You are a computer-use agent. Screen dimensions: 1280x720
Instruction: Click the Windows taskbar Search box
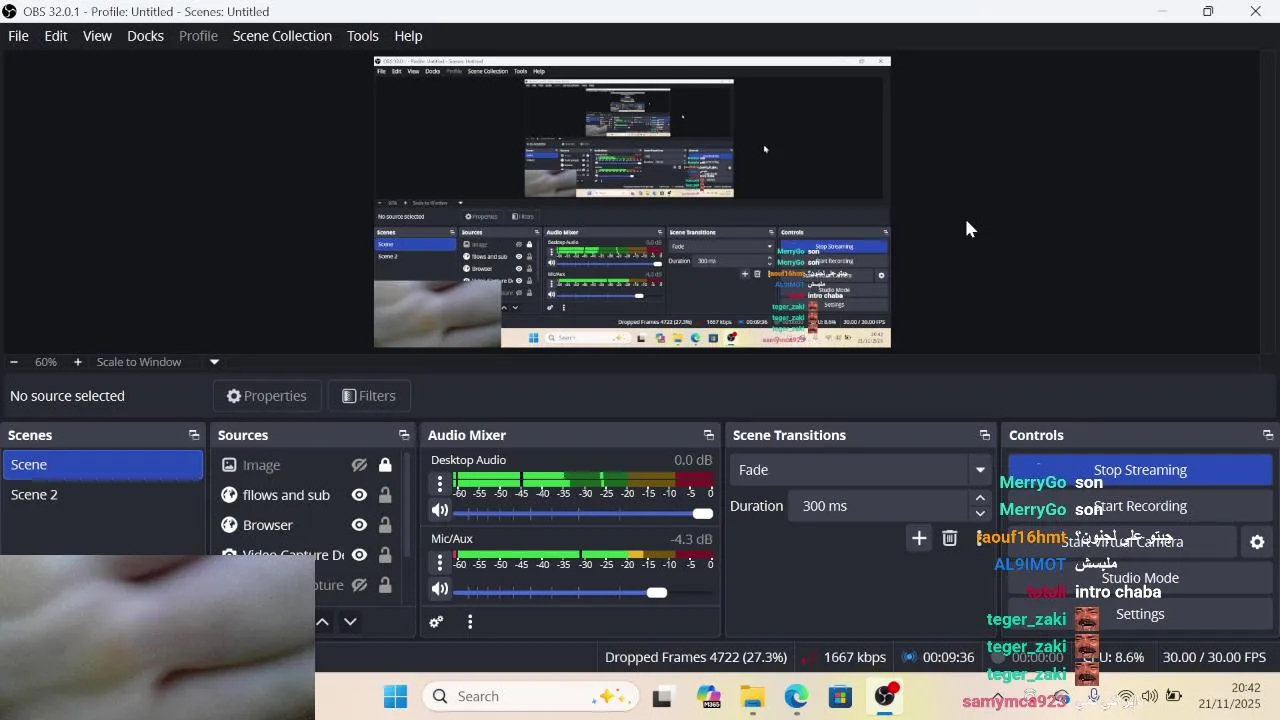click(x=531, y=697)
